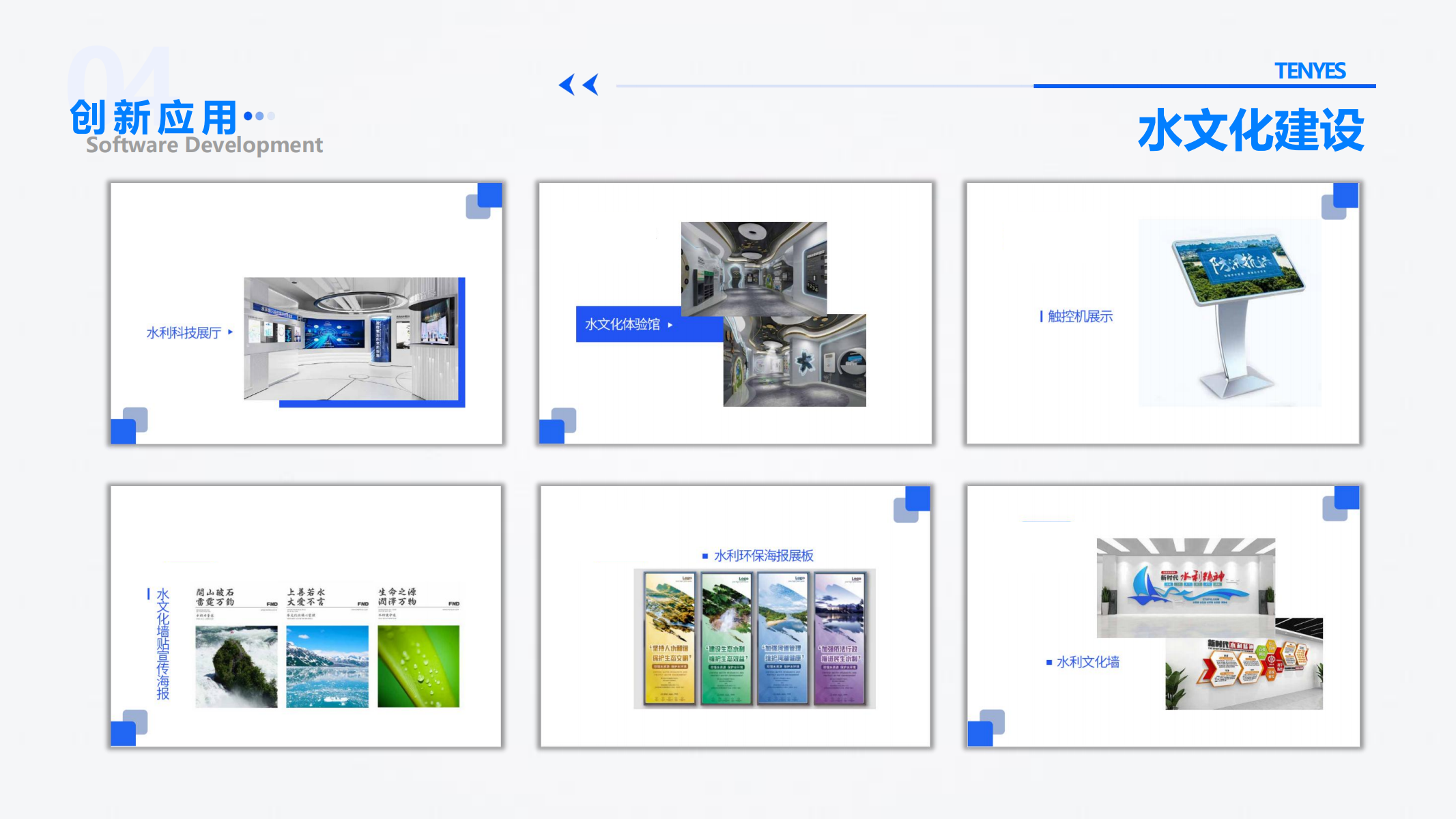Image resolution: width=1456 pixels, height=819 pixels.
Task: Click the waterfall rock poster image
Action: (x=236, y=666)
